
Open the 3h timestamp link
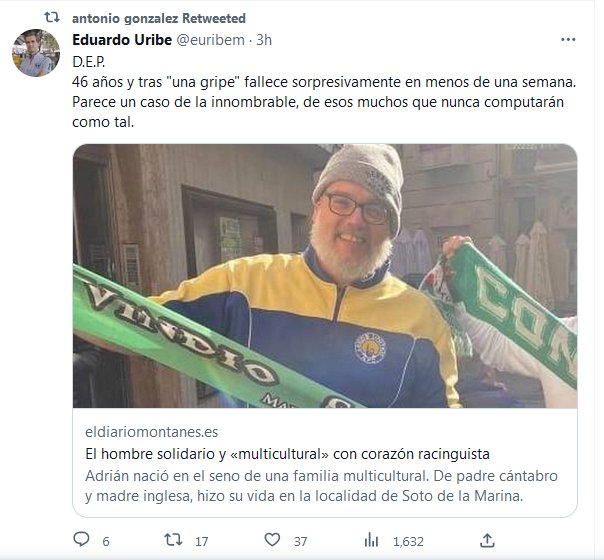pyautogui.click(x=264, y=40)
